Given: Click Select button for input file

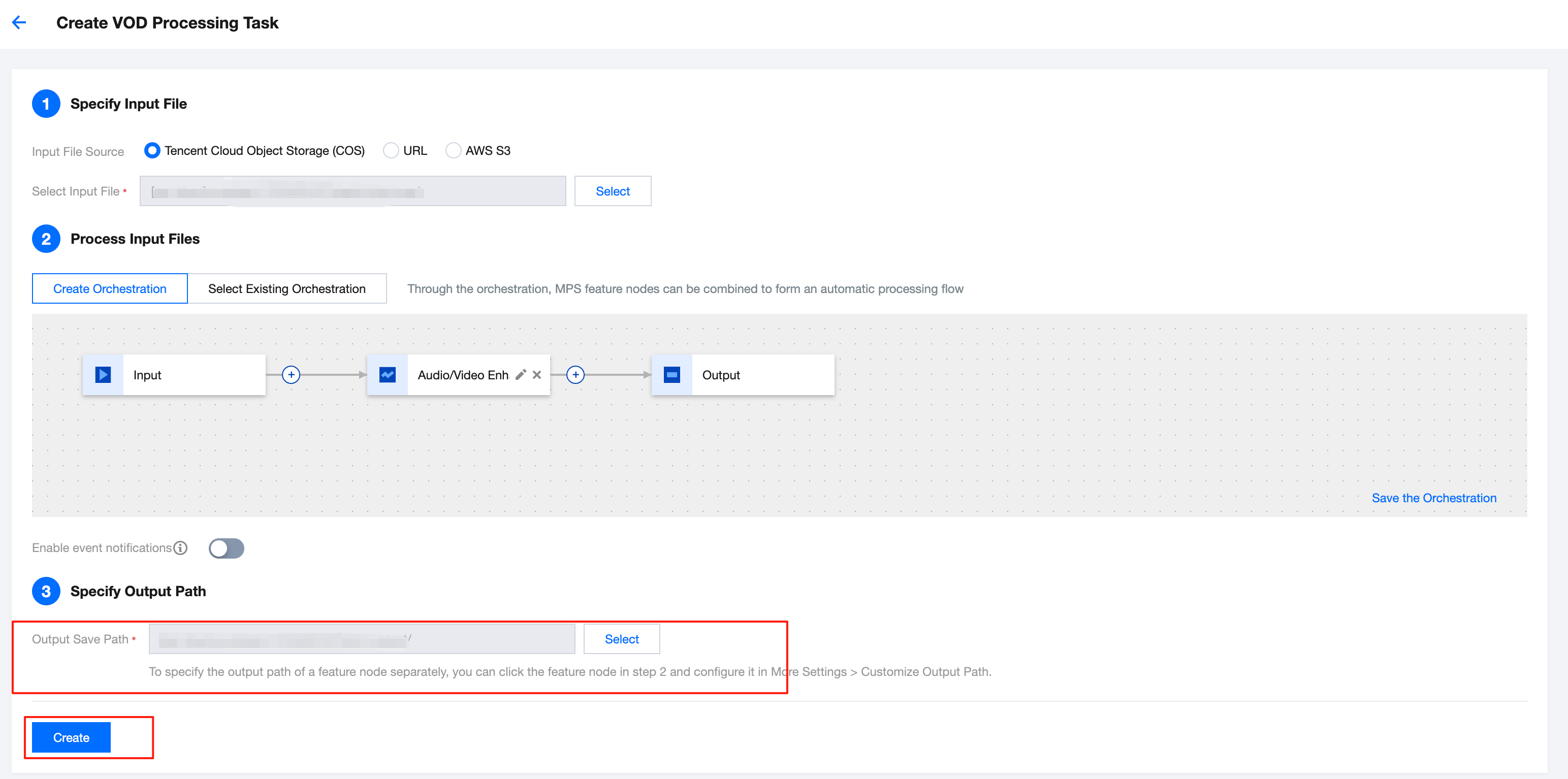Looking at the screenshot, I should pos(613,191).
